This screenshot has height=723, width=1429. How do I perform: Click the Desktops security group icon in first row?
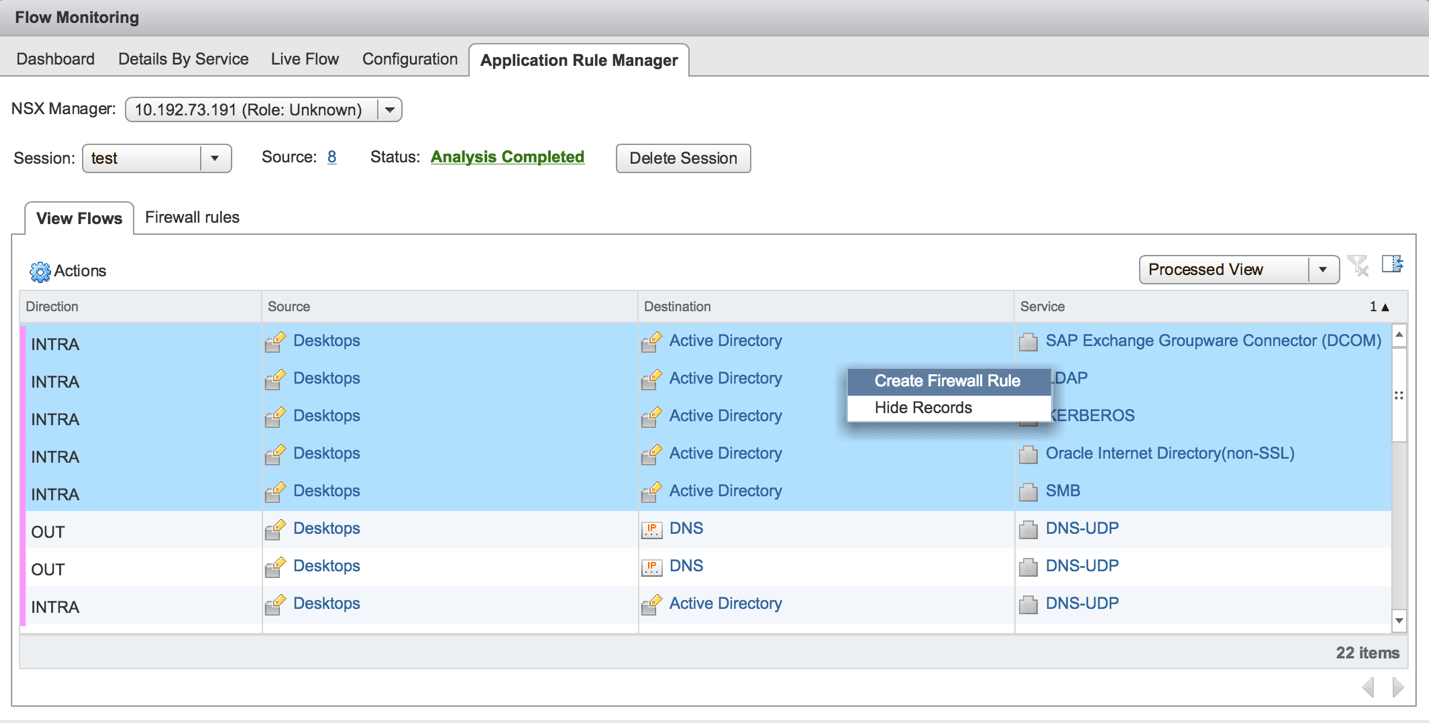coord(275,341)
